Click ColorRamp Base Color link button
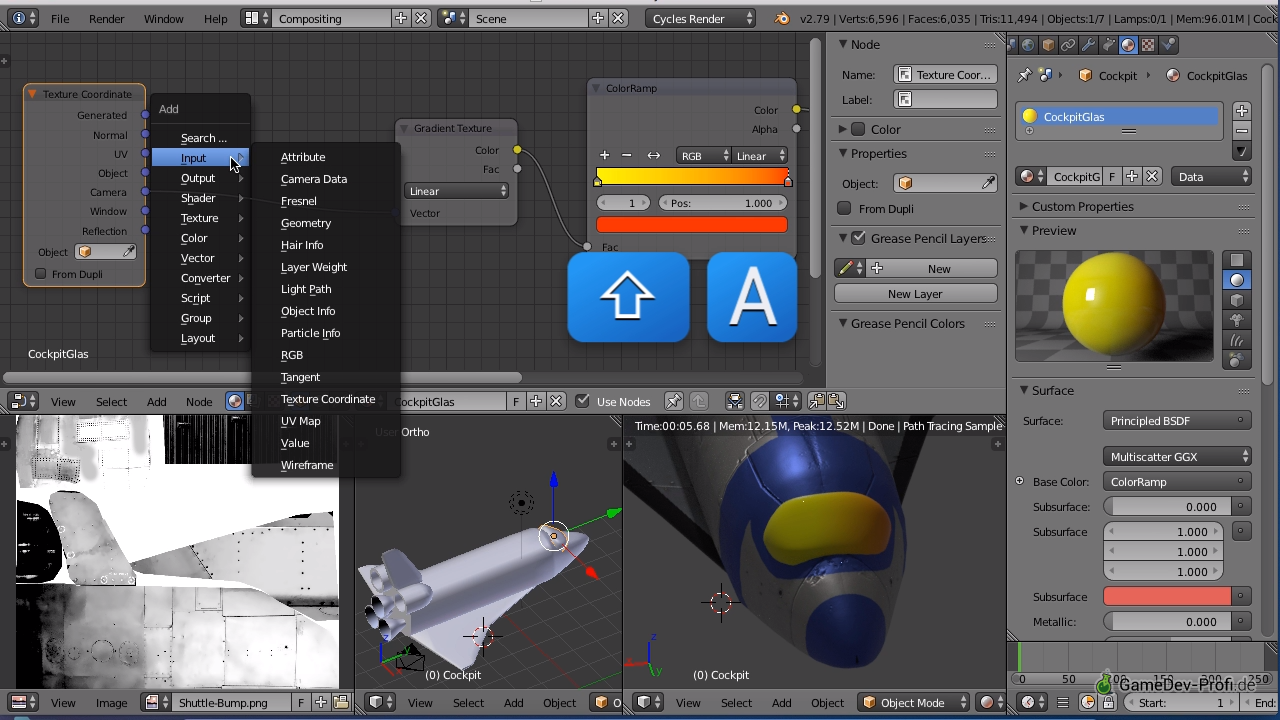 tap(1177, 482)
